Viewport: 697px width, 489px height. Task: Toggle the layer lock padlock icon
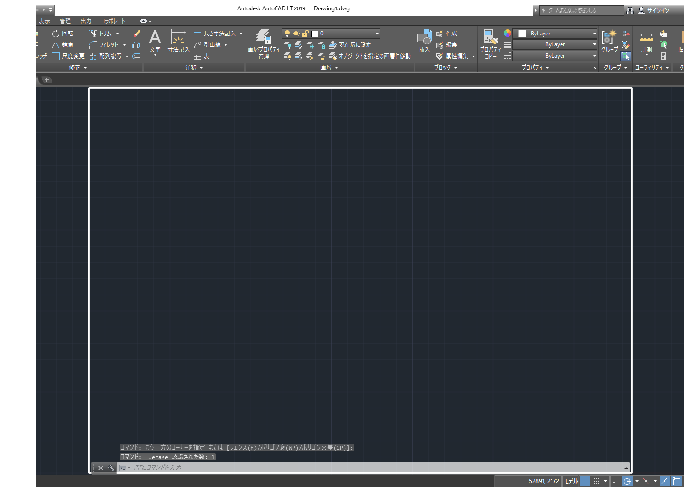point(305,33)
